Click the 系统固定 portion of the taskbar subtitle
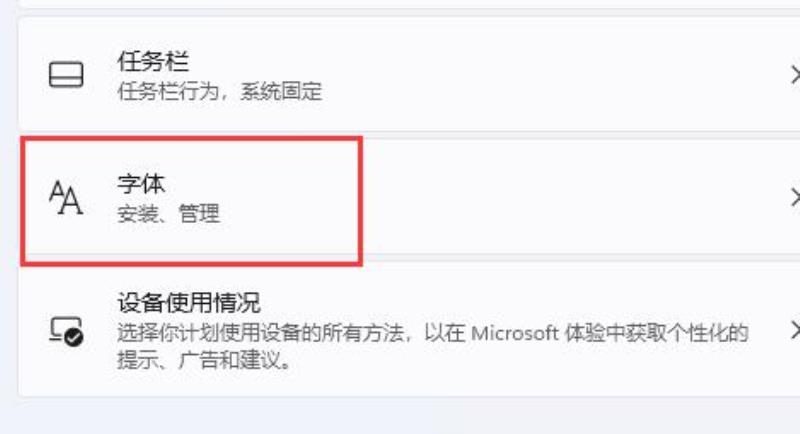This screenshot has height=434, width=800. tap(281, 92)
